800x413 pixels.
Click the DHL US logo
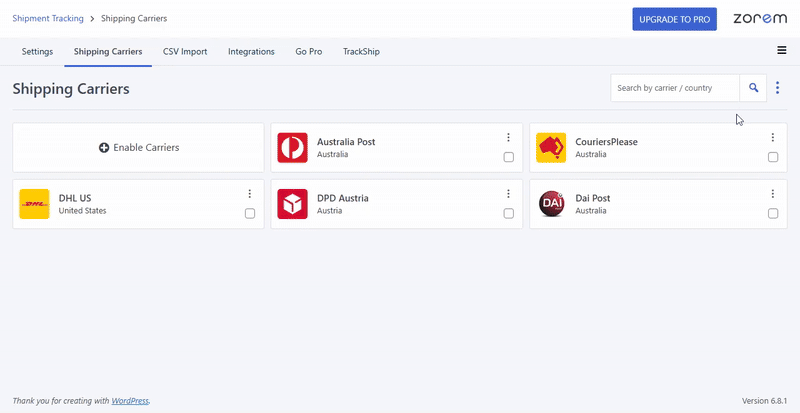(x=34, y=204)
